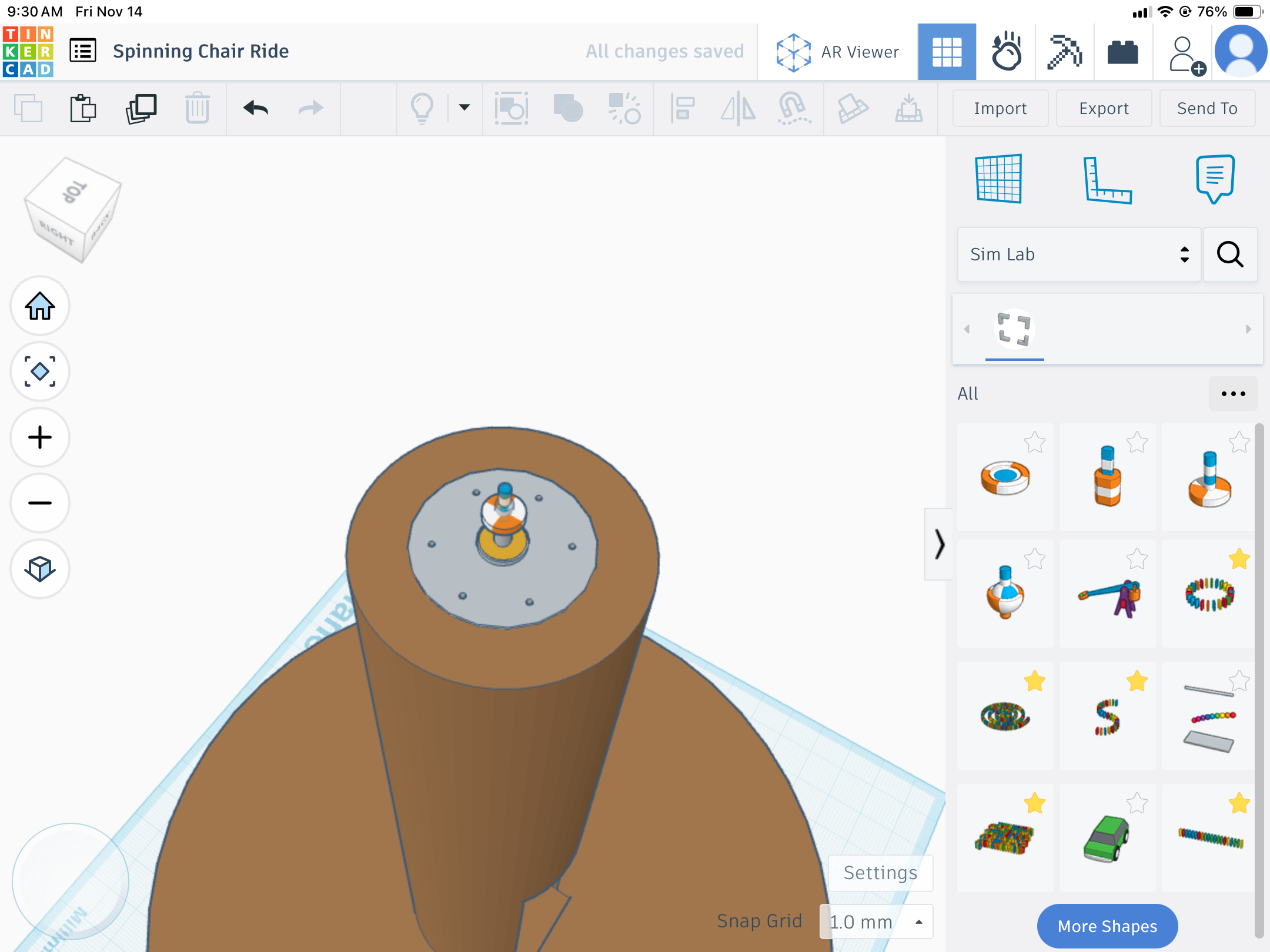This screenshot has width=1270, height=952.
Task: Switch to 3D design grid view
Action: coord(947,52)
